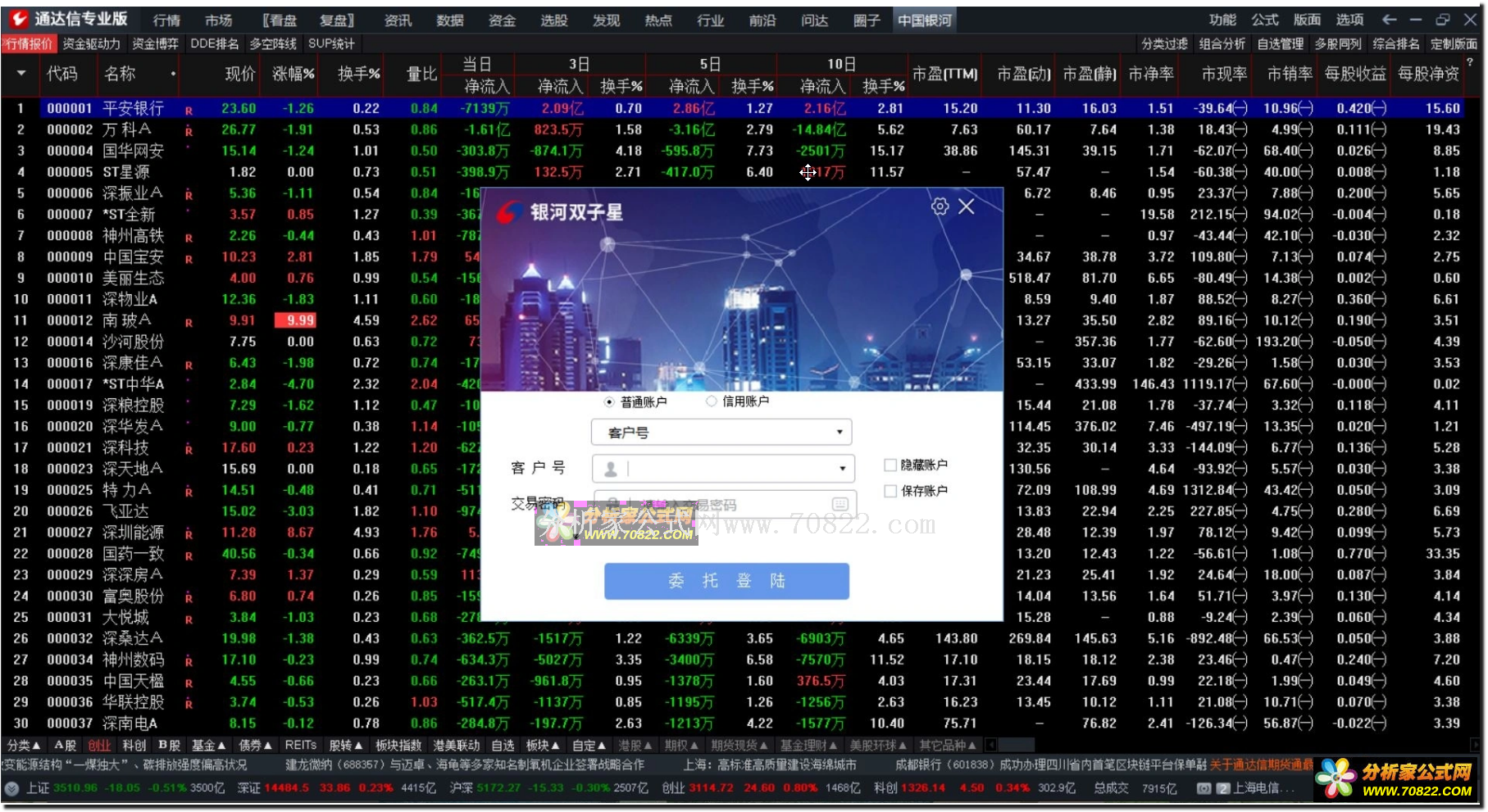Image resolution: width=1488 pixels, height=812 pixels.
Task: Click the message icon in status bar
Action: pyautogui.click(x=1203, y=788)
